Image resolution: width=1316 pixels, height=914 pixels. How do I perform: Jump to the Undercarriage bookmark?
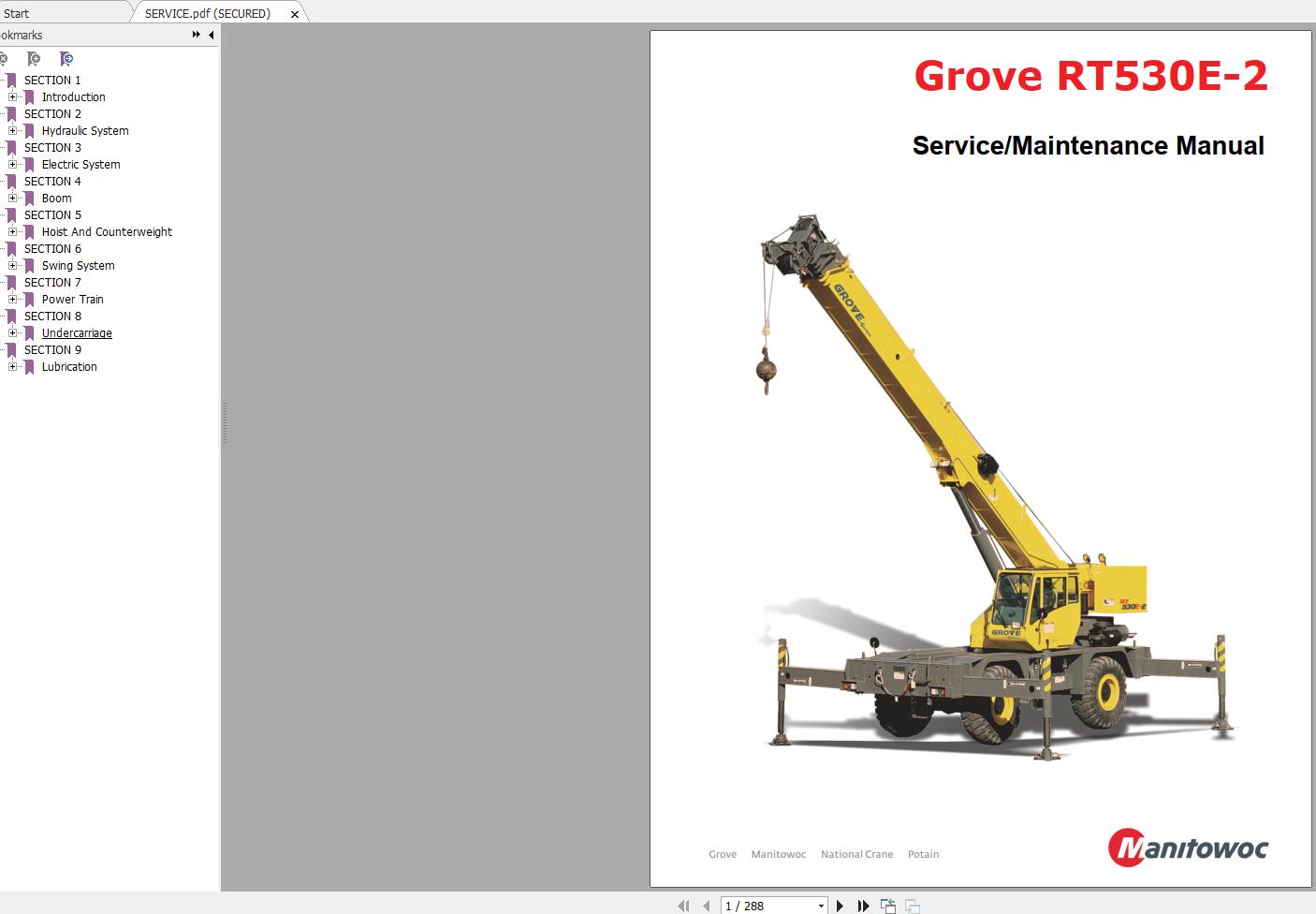click(x=77, y=333)
